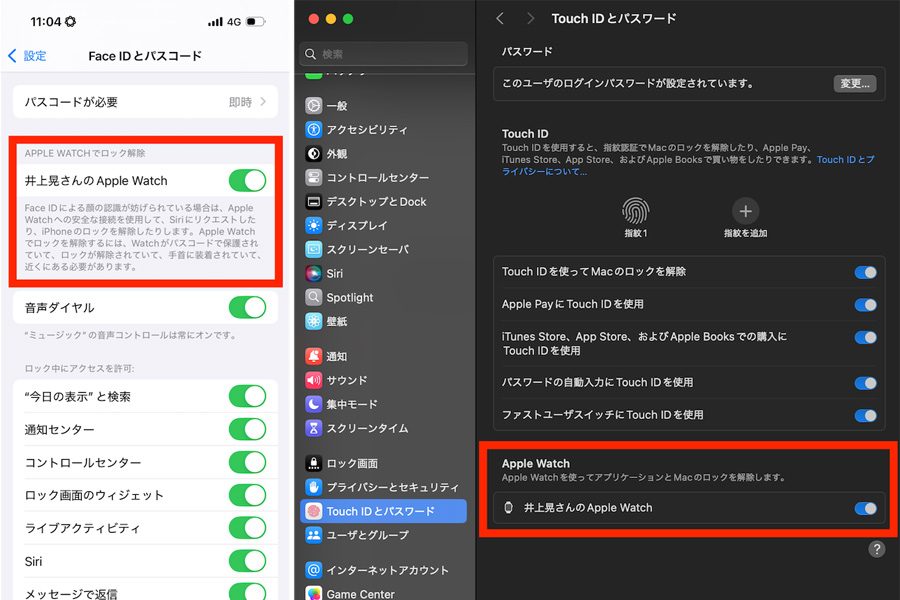Toggle 井上晃さんのApple Watch switch on iPhone
Screen dimensions: 900x600
[247, 180]
